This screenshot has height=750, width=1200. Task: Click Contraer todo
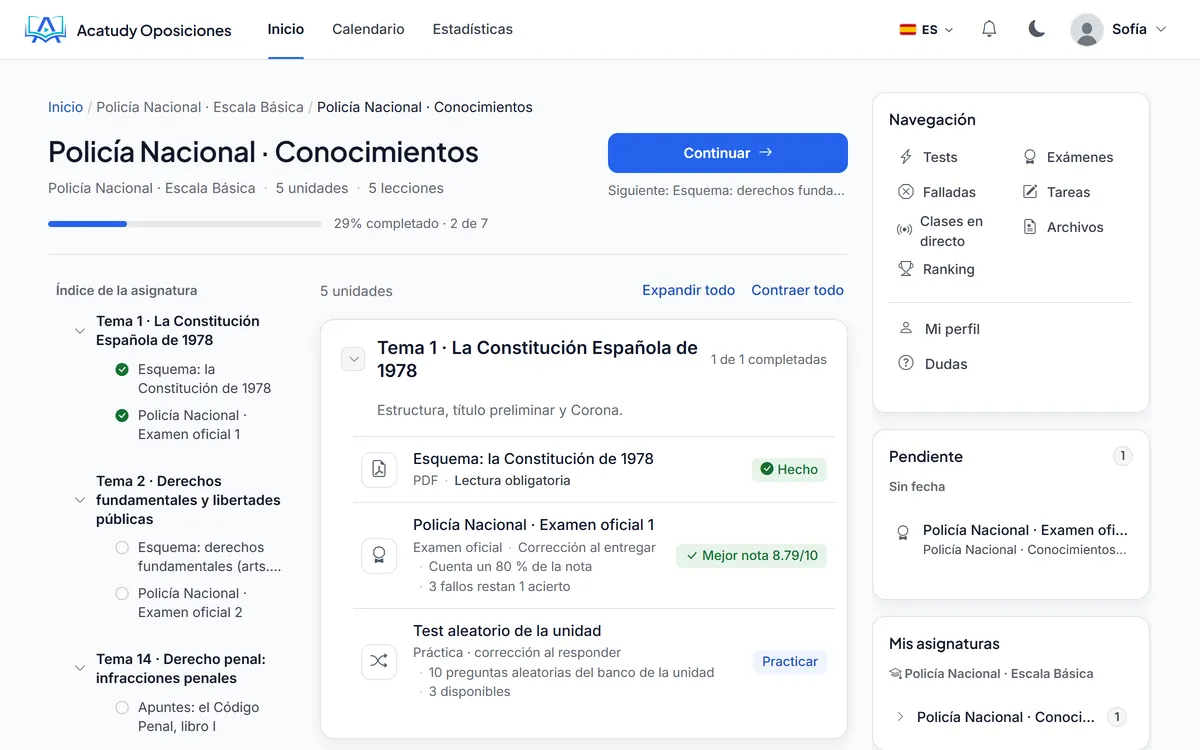coord(797,290)
